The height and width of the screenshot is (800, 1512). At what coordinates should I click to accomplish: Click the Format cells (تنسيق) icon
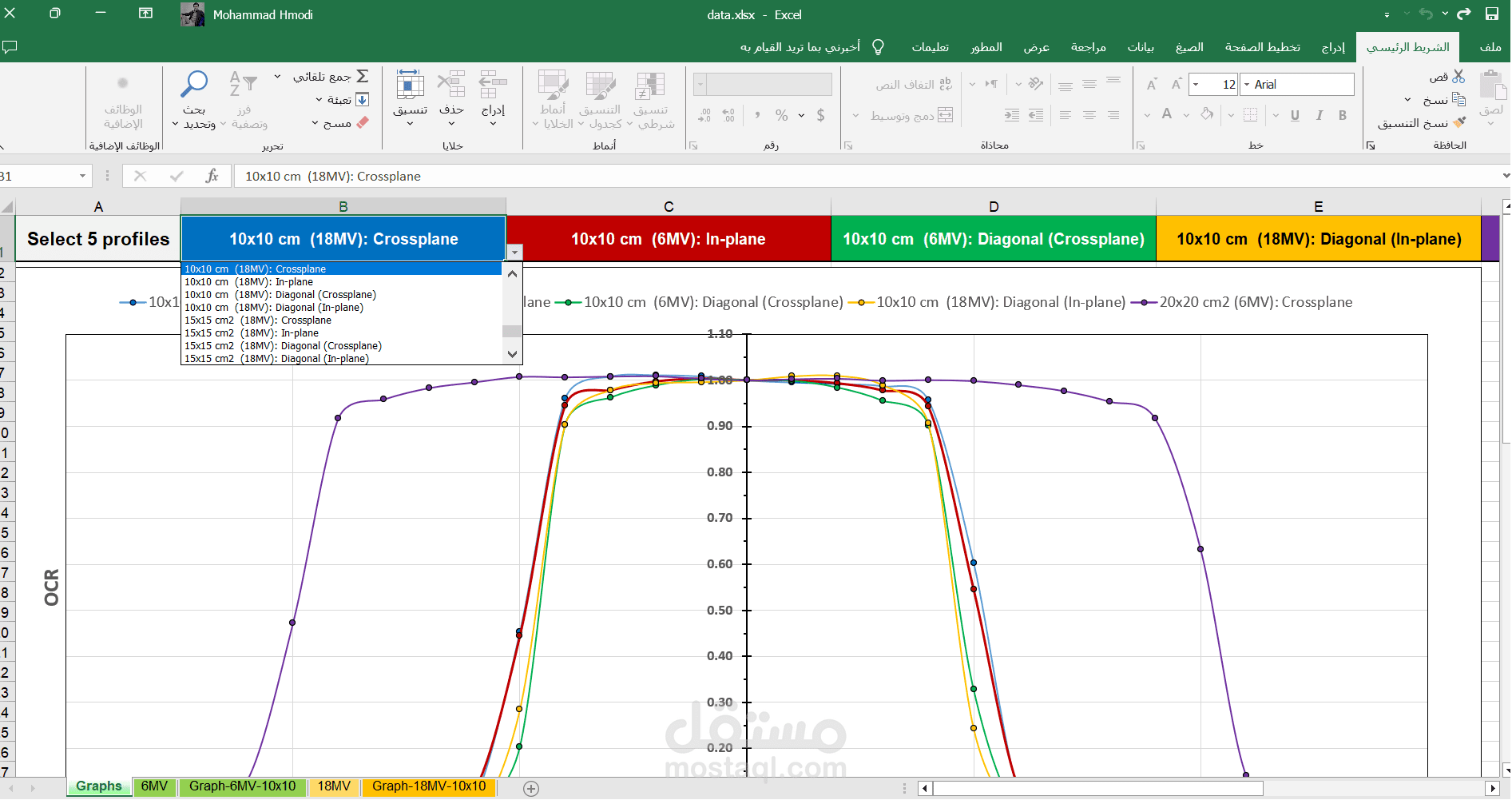pyautogui.click(x=410, y=85)
